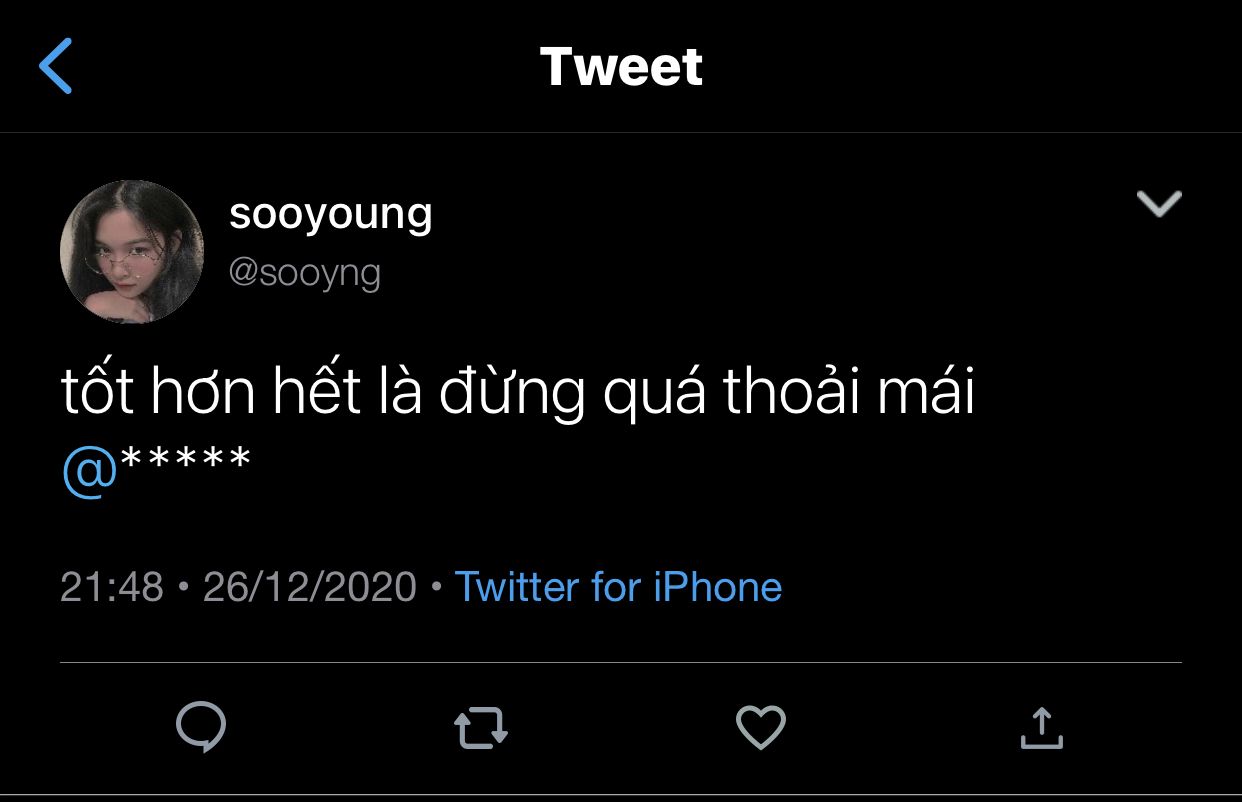Open the share tweet options
Screen dimensions: 1242x802
coord(1040,727)
